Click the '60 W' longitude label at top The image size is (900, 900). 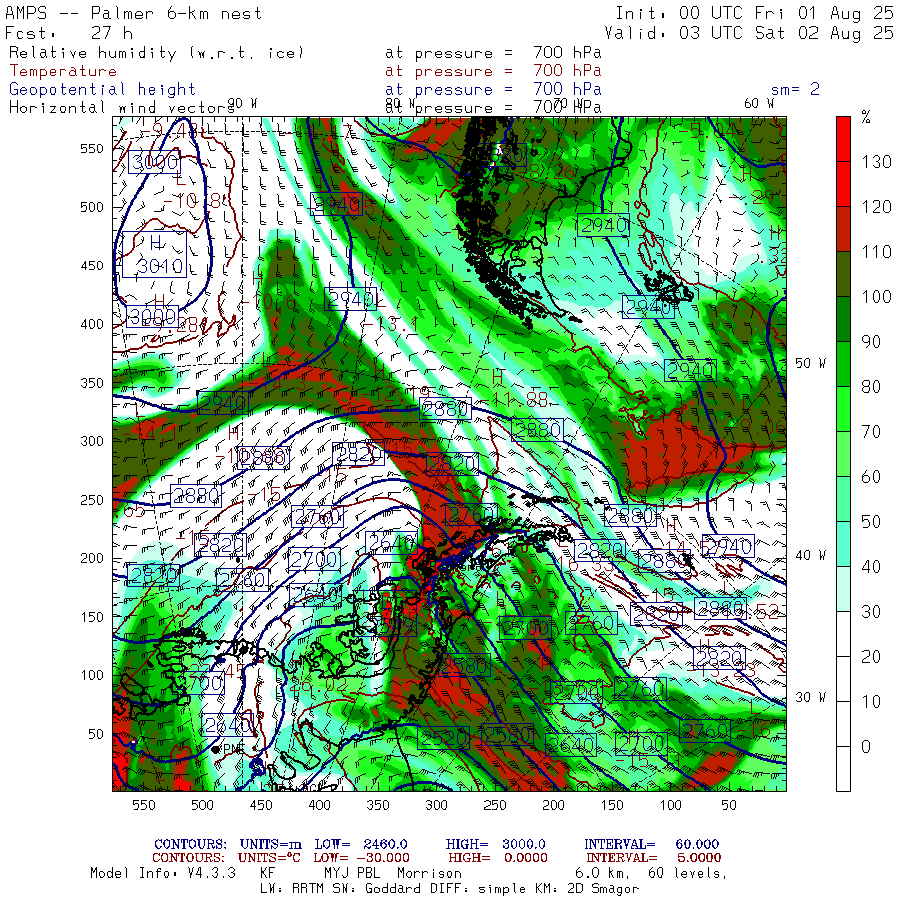click(758, 103)
